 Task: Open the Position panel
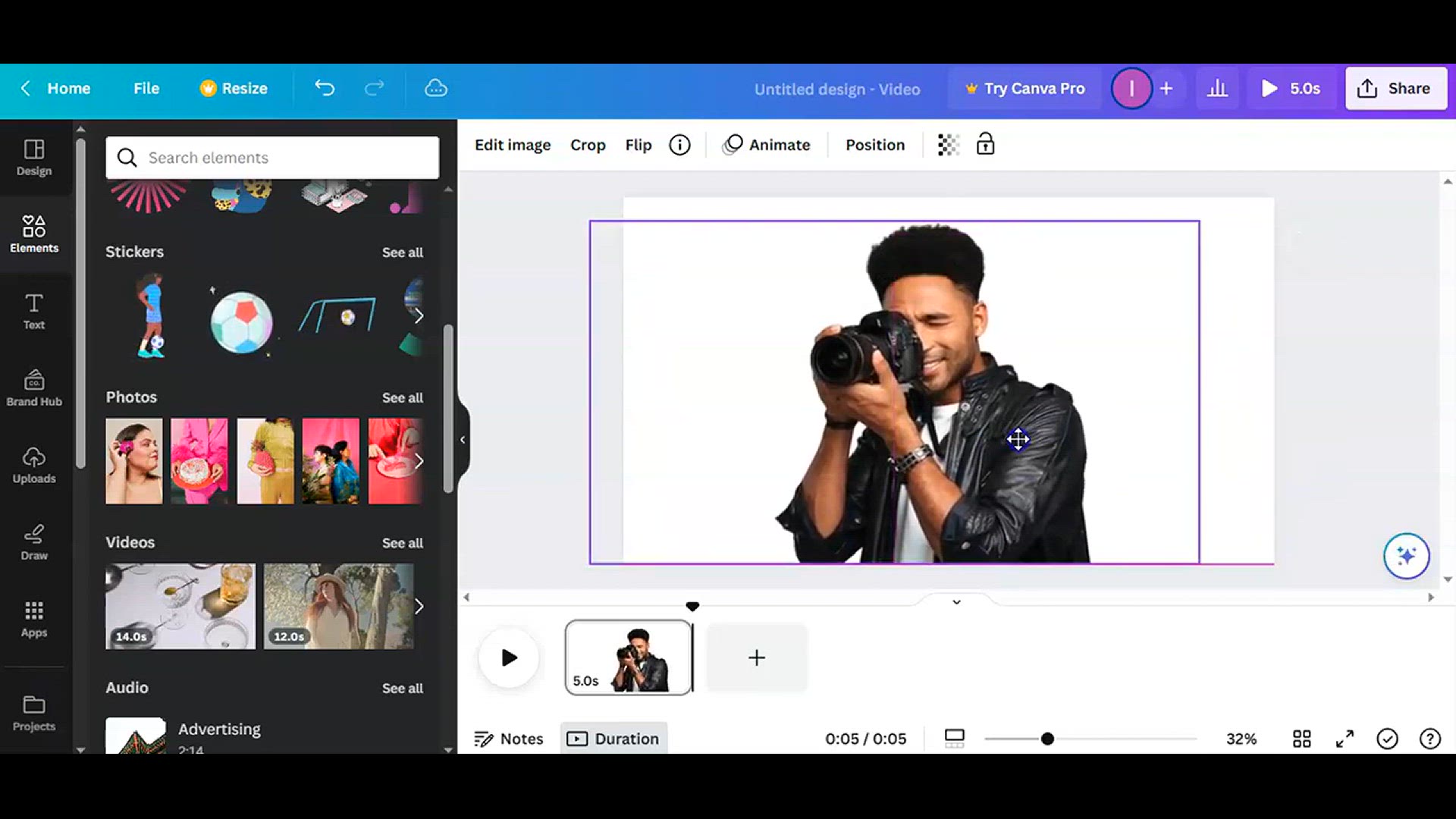pos(875,145)
